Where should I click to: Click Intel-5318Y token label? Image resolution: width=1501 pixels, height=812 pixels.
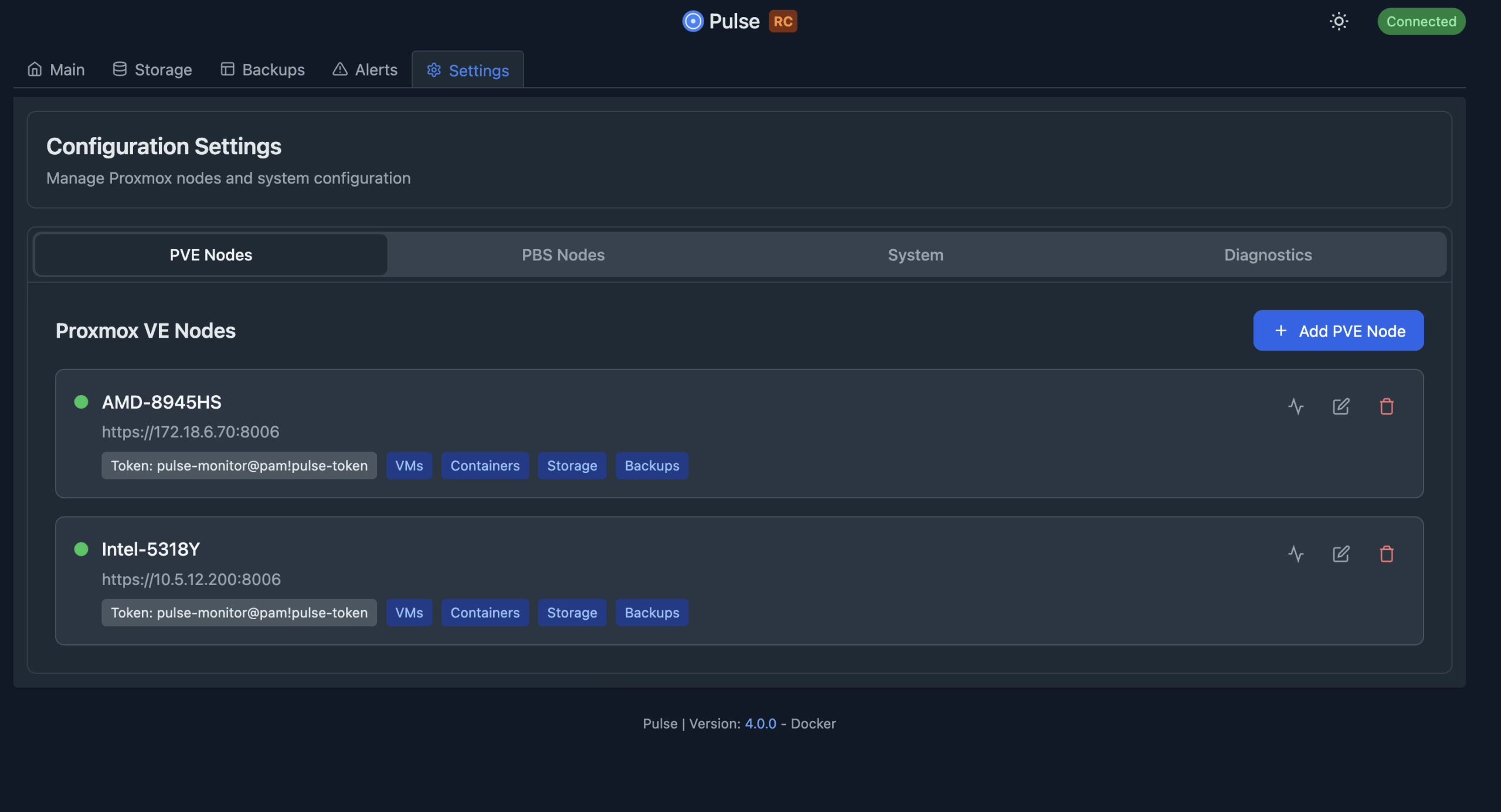pyautogui.click(x=239, y=613)
